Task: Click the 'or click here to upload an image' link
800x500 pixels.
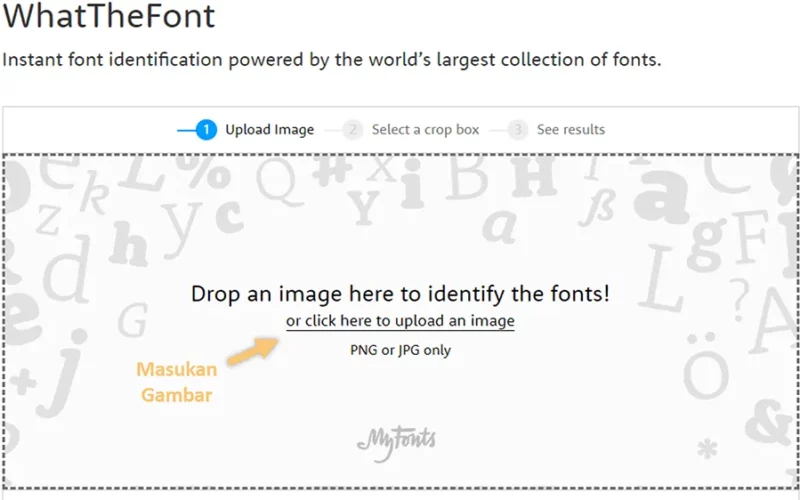Action: click(400, 321)
